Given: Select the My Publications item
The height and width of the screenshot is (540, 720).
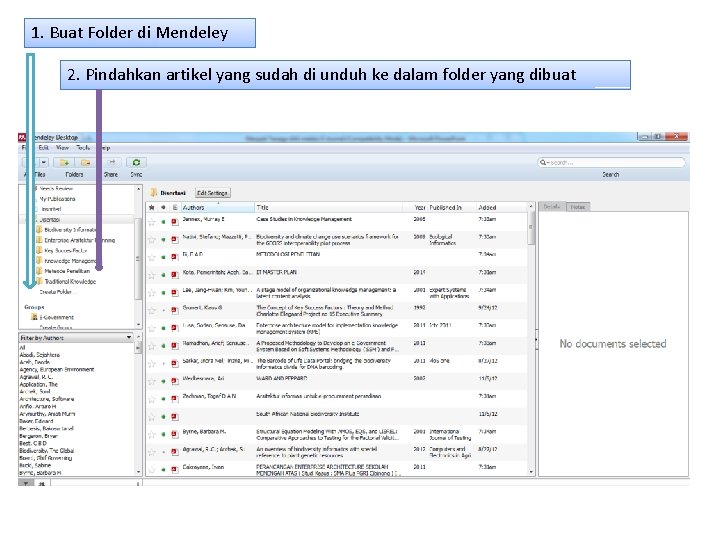Looking at the screenshot, I should [57, 199].
